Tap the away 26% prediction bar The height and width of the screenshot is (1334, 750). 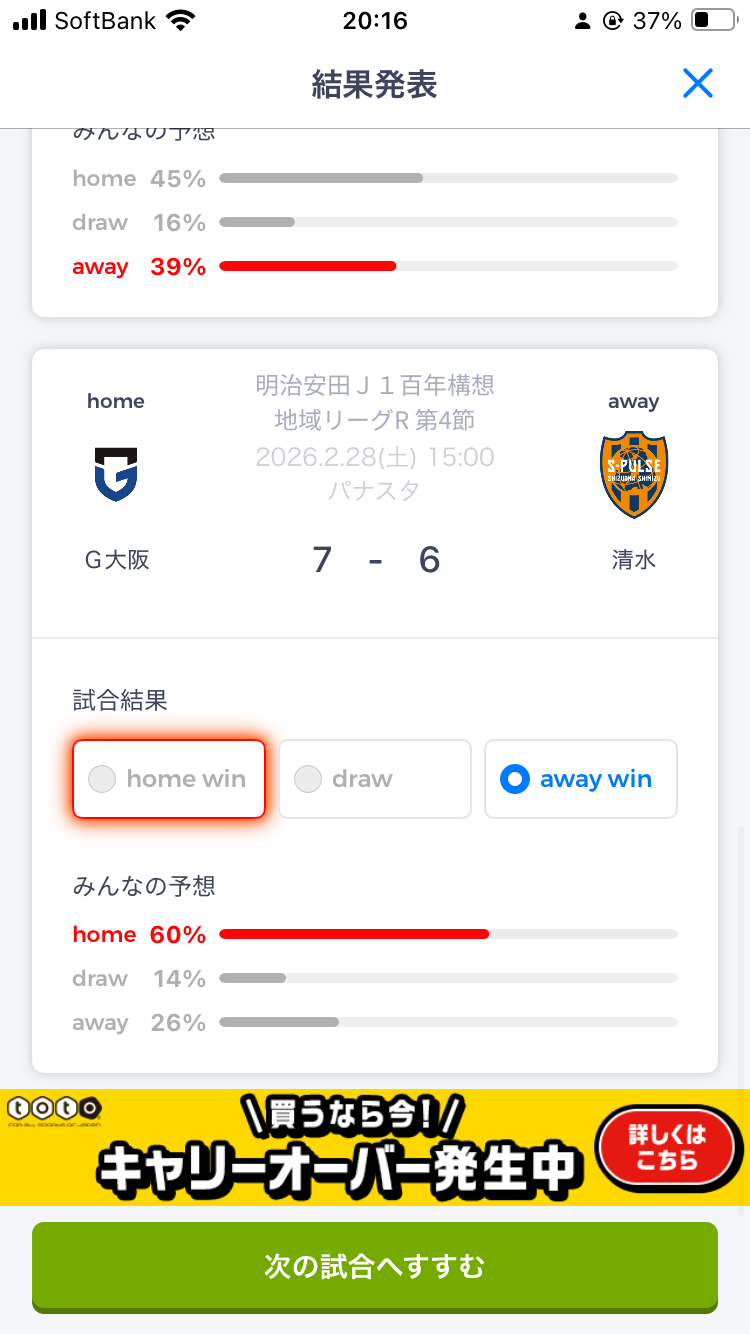(448, 1022)
